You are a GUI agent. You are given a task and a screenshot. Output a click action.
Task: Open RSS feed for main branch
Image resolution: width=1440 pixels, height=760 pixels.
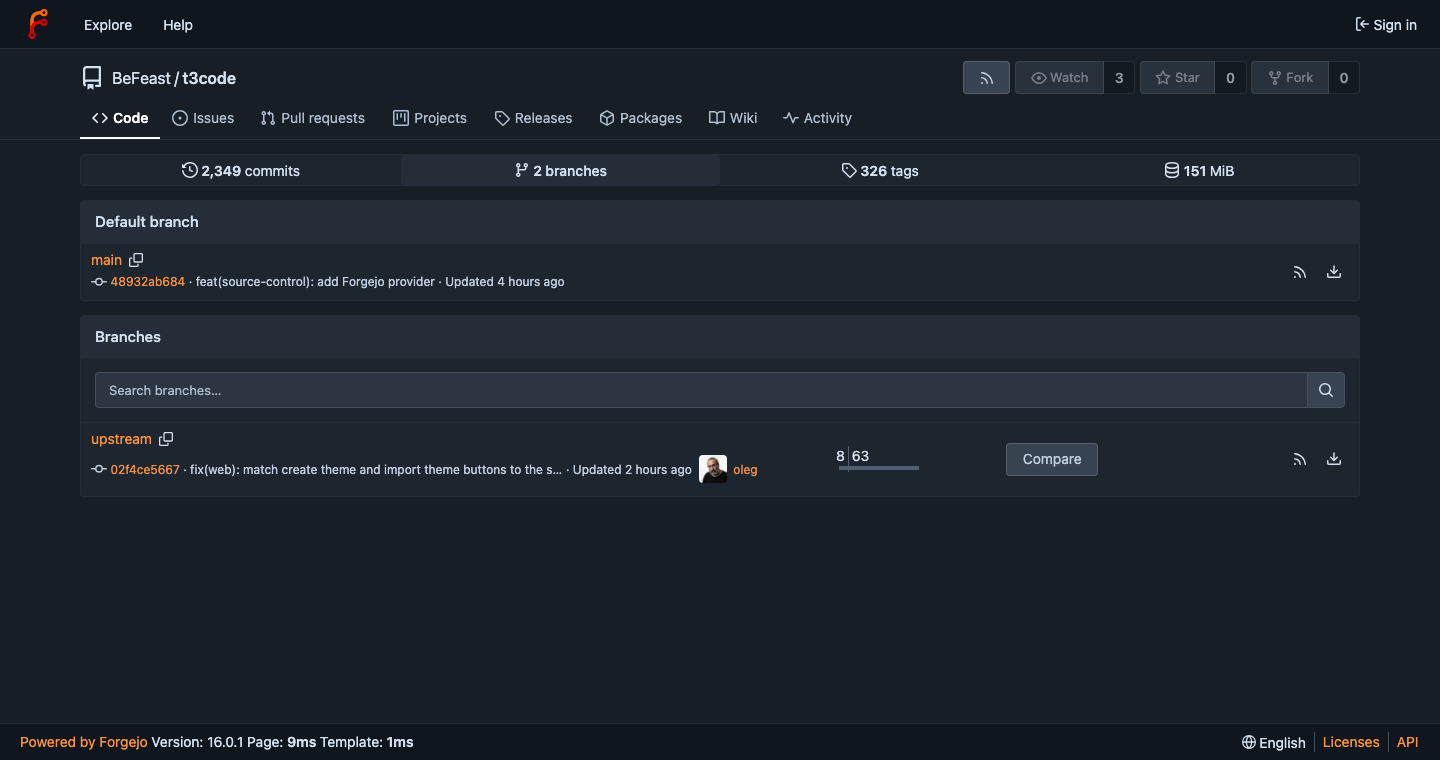1300,272
